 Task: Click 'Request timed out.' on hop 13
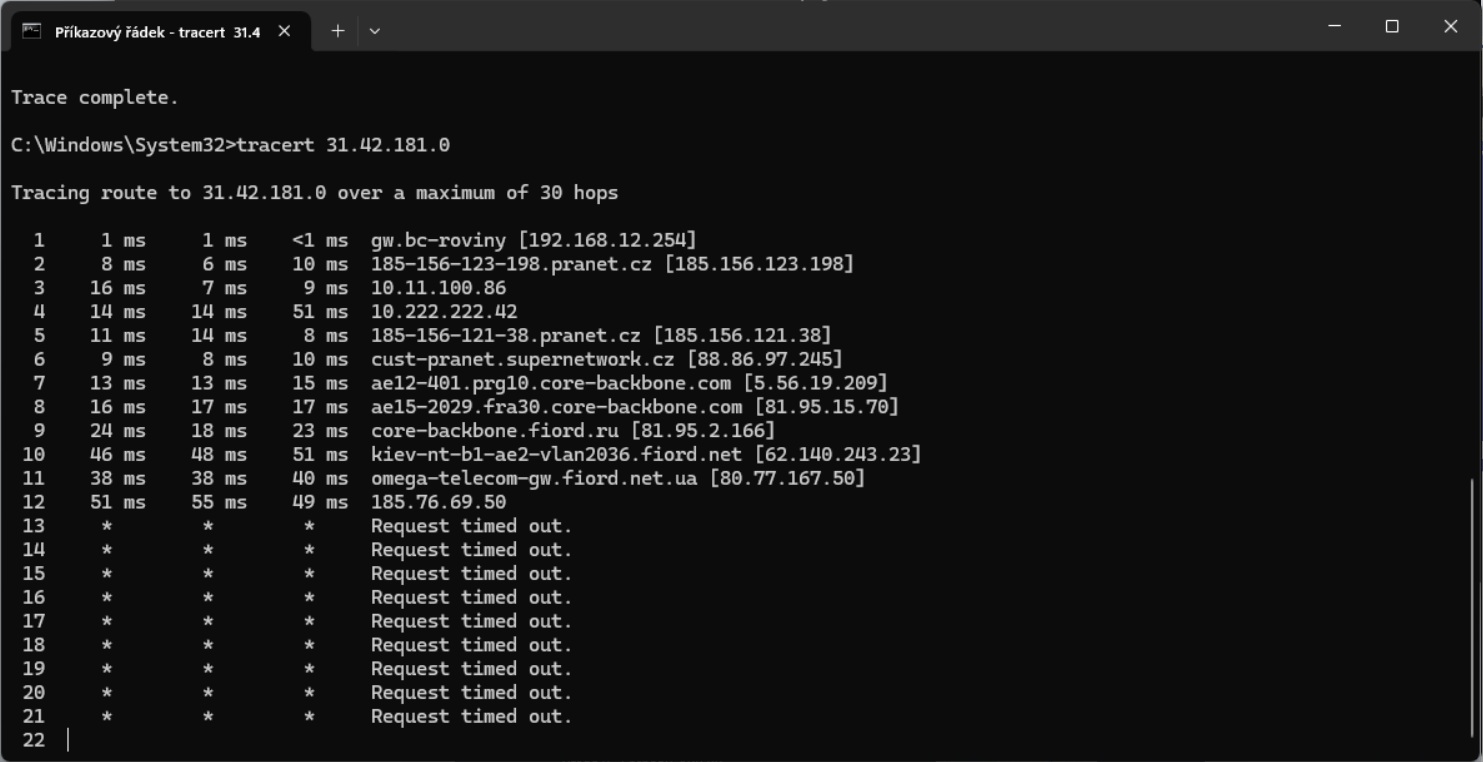471,526
